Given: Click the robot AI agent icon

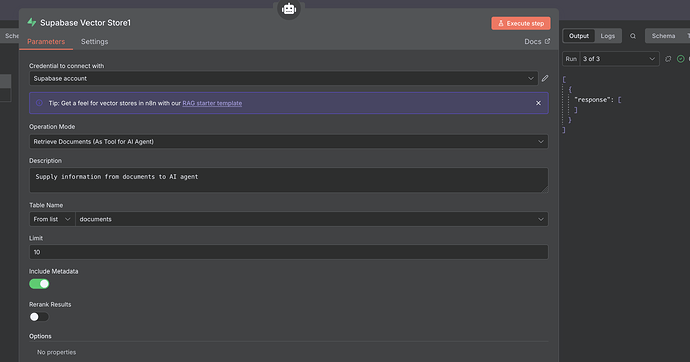Looking at the screenshot, I should [x=289, y=9].
